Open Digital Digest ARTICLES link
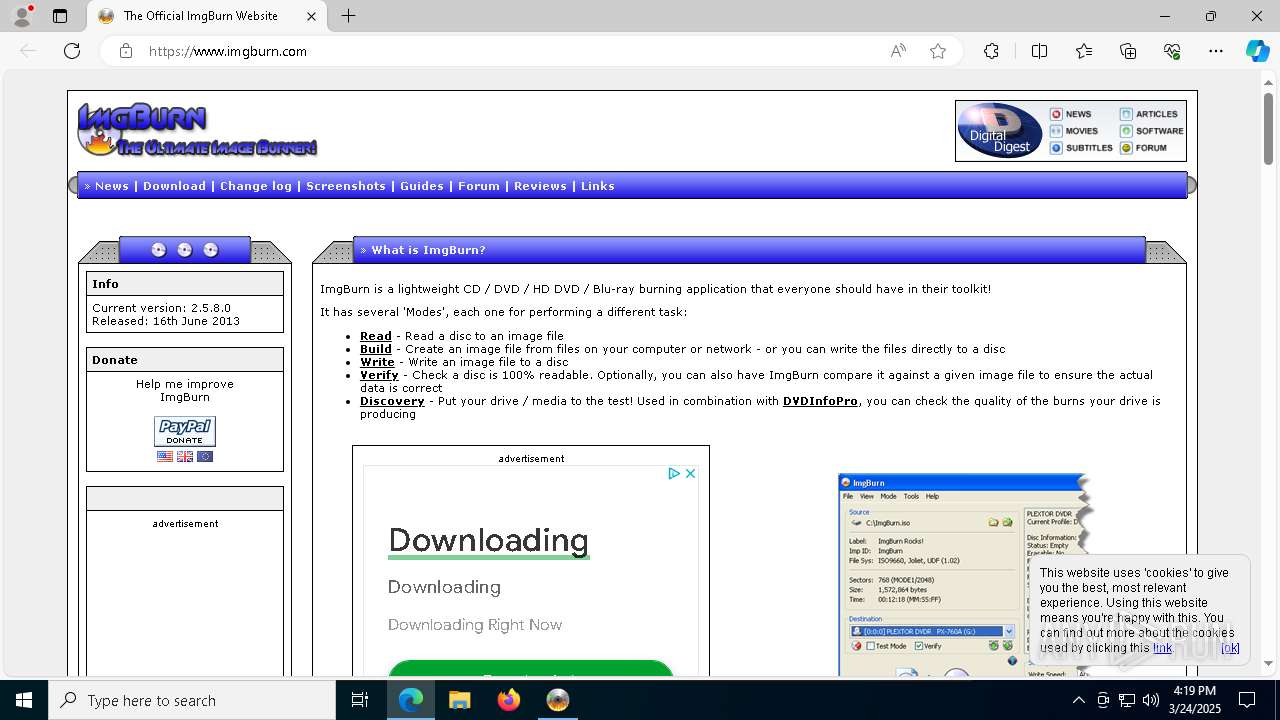This screenshot has height=720, width=1280. coord(1149,114)
